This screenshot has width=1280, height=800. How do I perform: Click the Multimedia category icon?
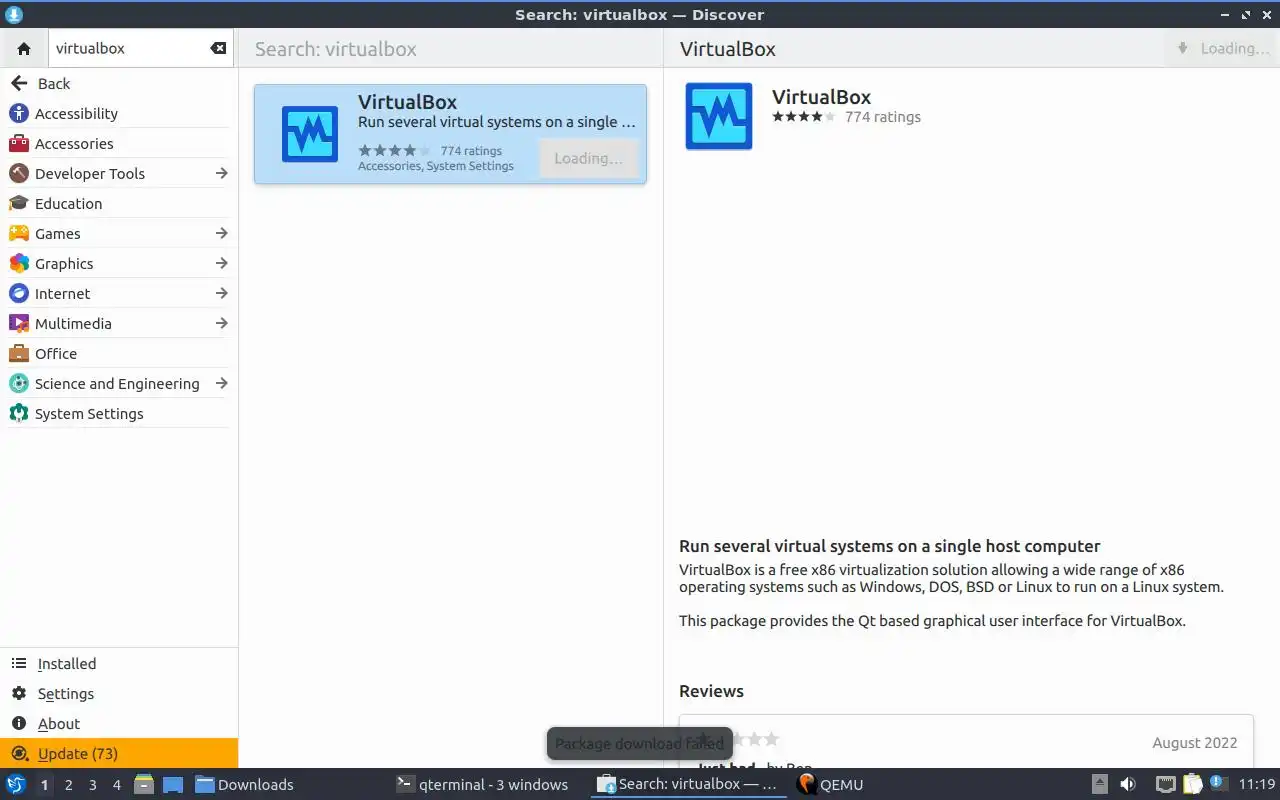19,323
